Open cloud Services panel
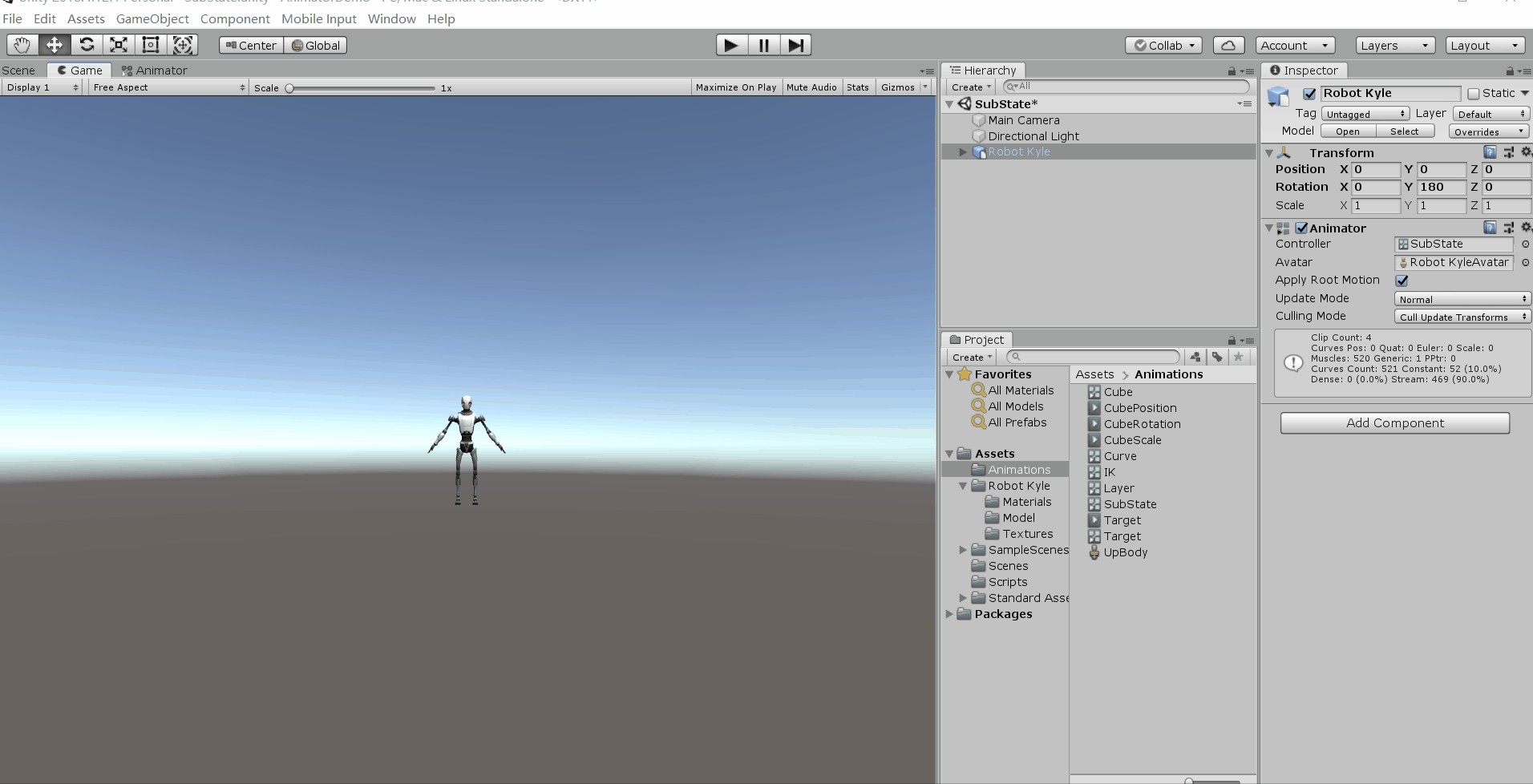 pos(1228,46)
